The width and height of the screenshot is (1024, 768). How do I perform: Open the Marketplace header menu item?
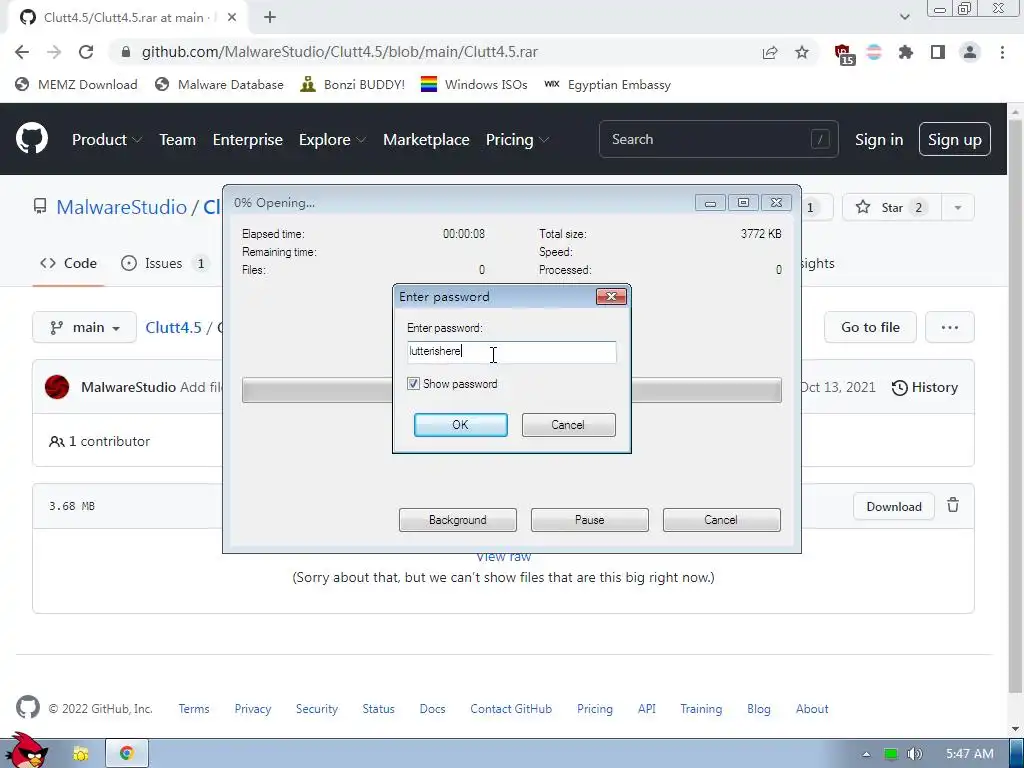click(x=426, y=139)
